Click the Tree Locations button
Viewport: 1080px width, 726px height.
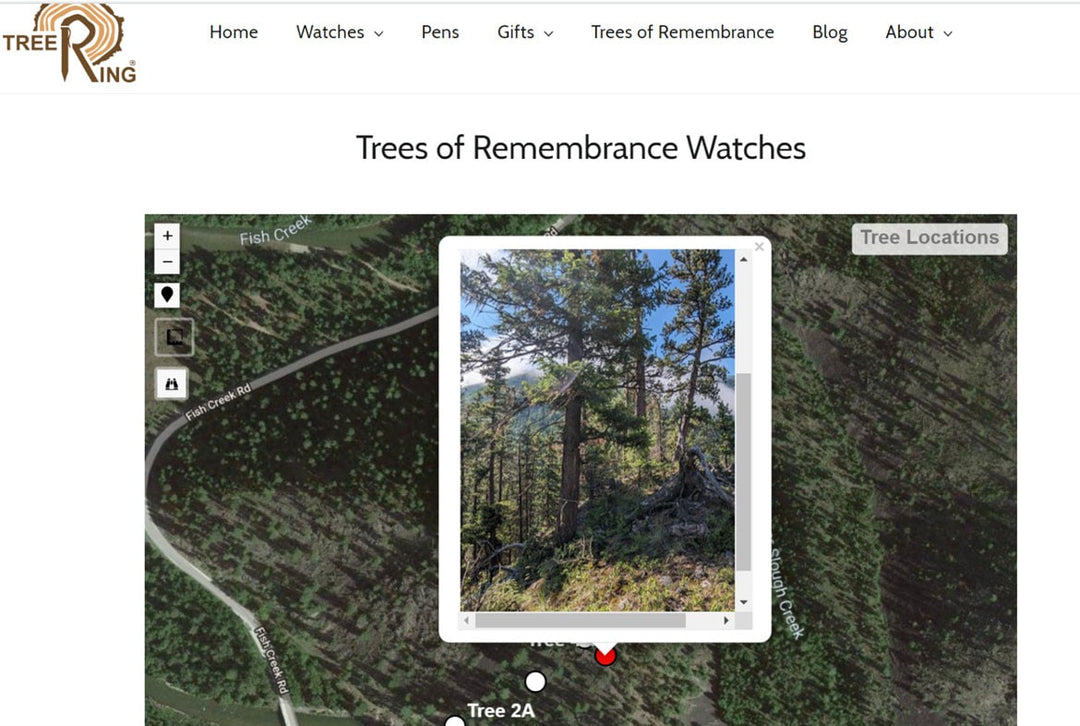point(929,238)
